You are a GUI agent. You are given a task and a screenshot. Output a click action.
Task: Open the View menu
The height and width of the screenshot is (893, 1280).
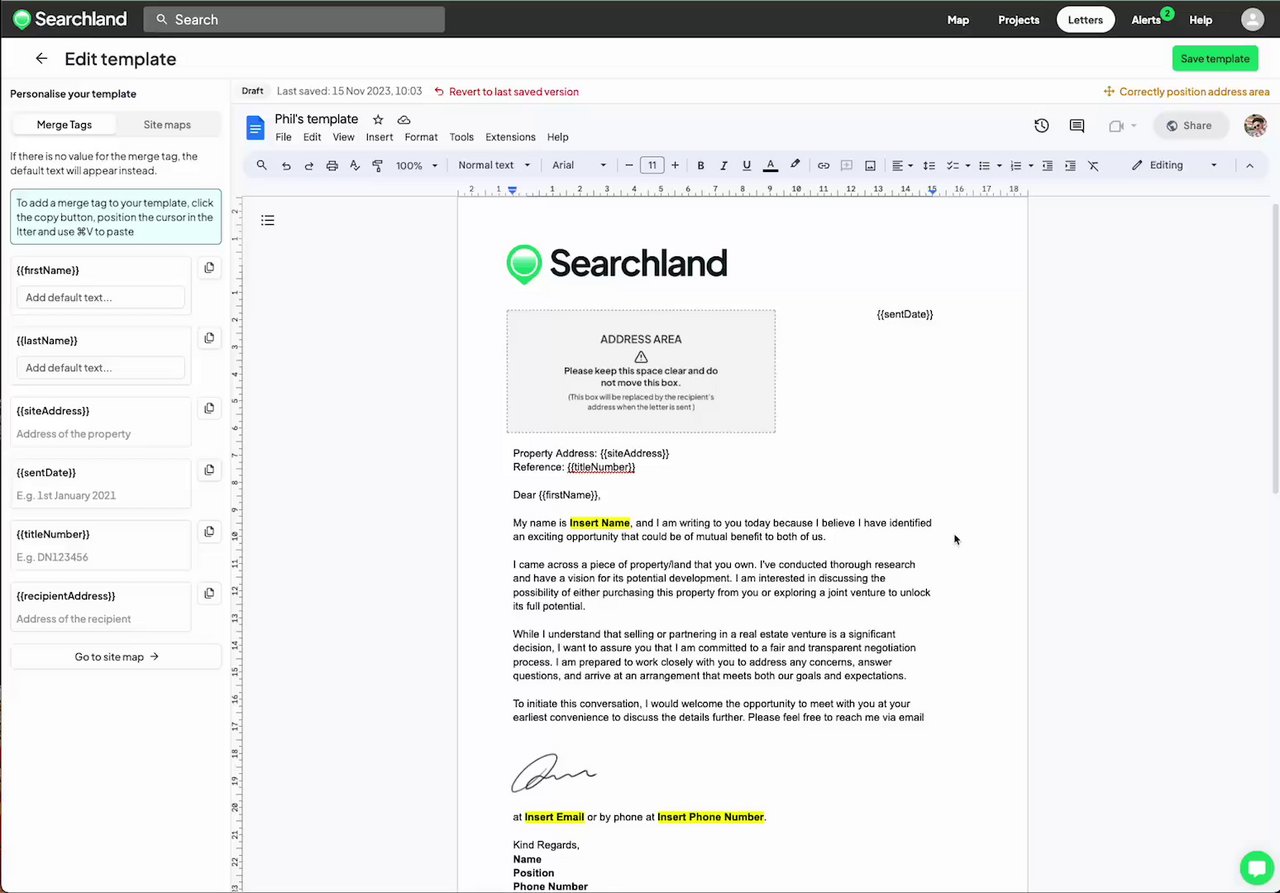tap(344, 137)
